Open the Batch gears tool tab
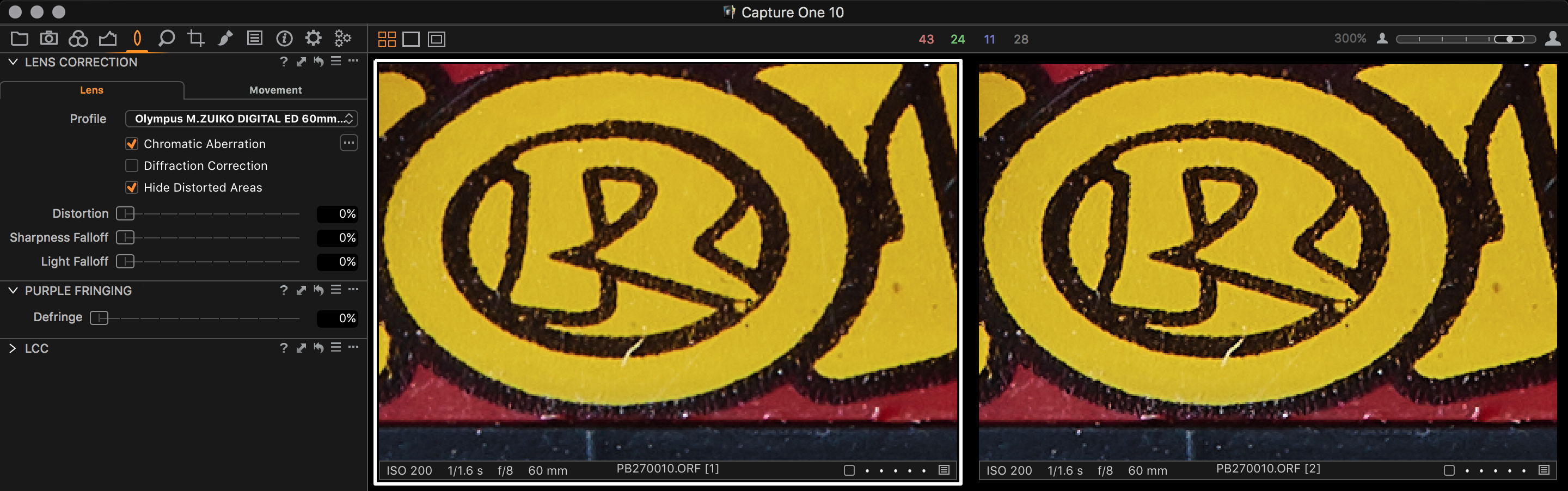Screen dimensions: 1568x491 344,39
